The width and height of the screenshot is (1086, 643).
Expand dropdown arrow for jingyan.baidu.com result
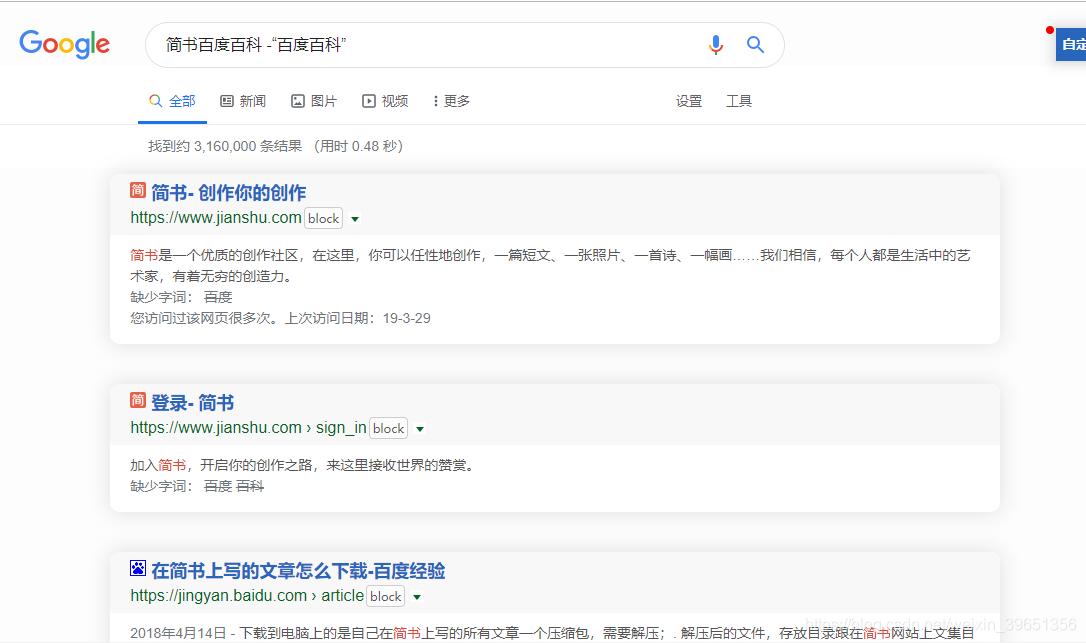point(417,597)
